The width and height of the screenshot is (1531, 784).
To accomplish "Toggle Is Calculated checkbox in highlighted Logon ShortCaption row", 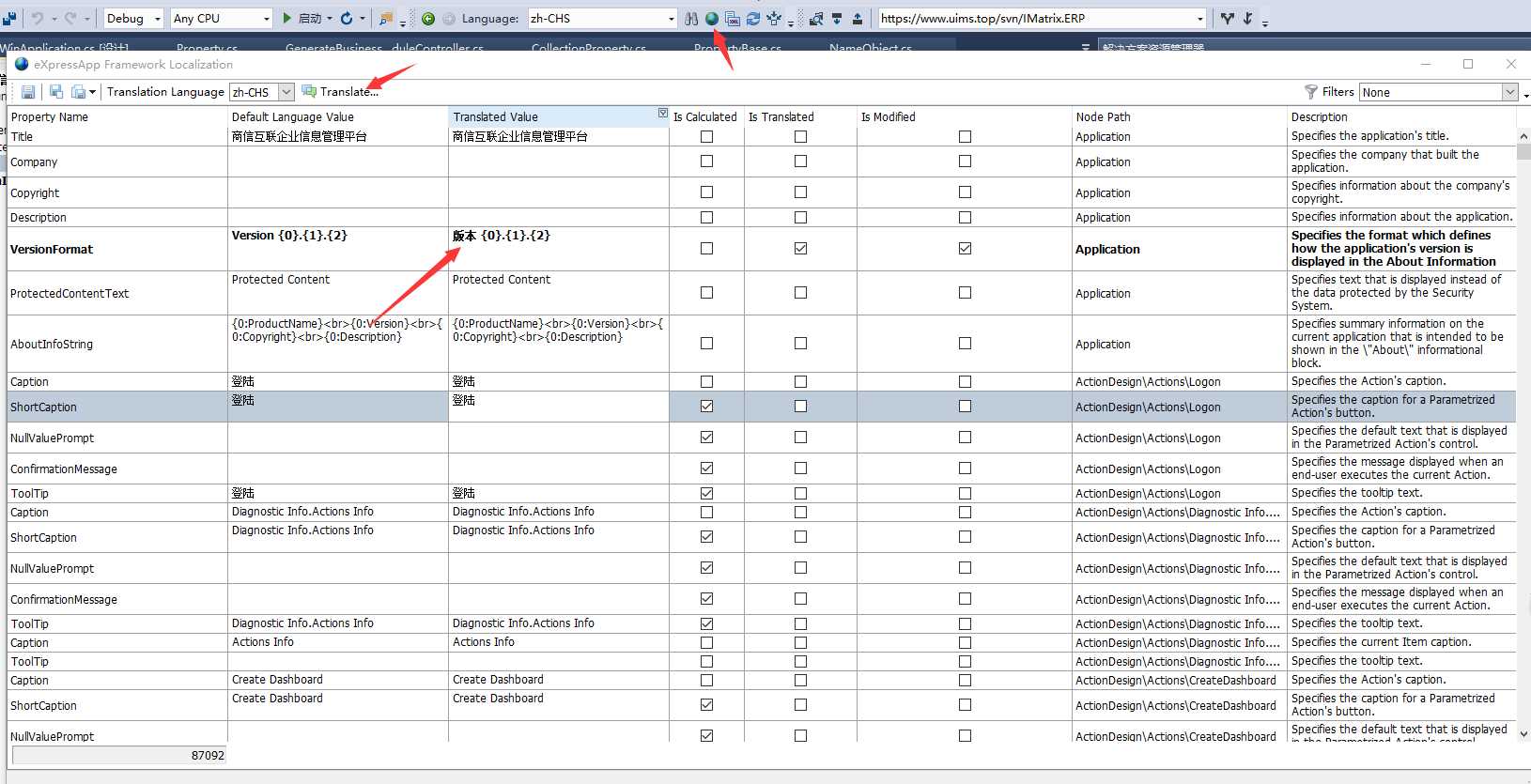I will pos(706,407).
